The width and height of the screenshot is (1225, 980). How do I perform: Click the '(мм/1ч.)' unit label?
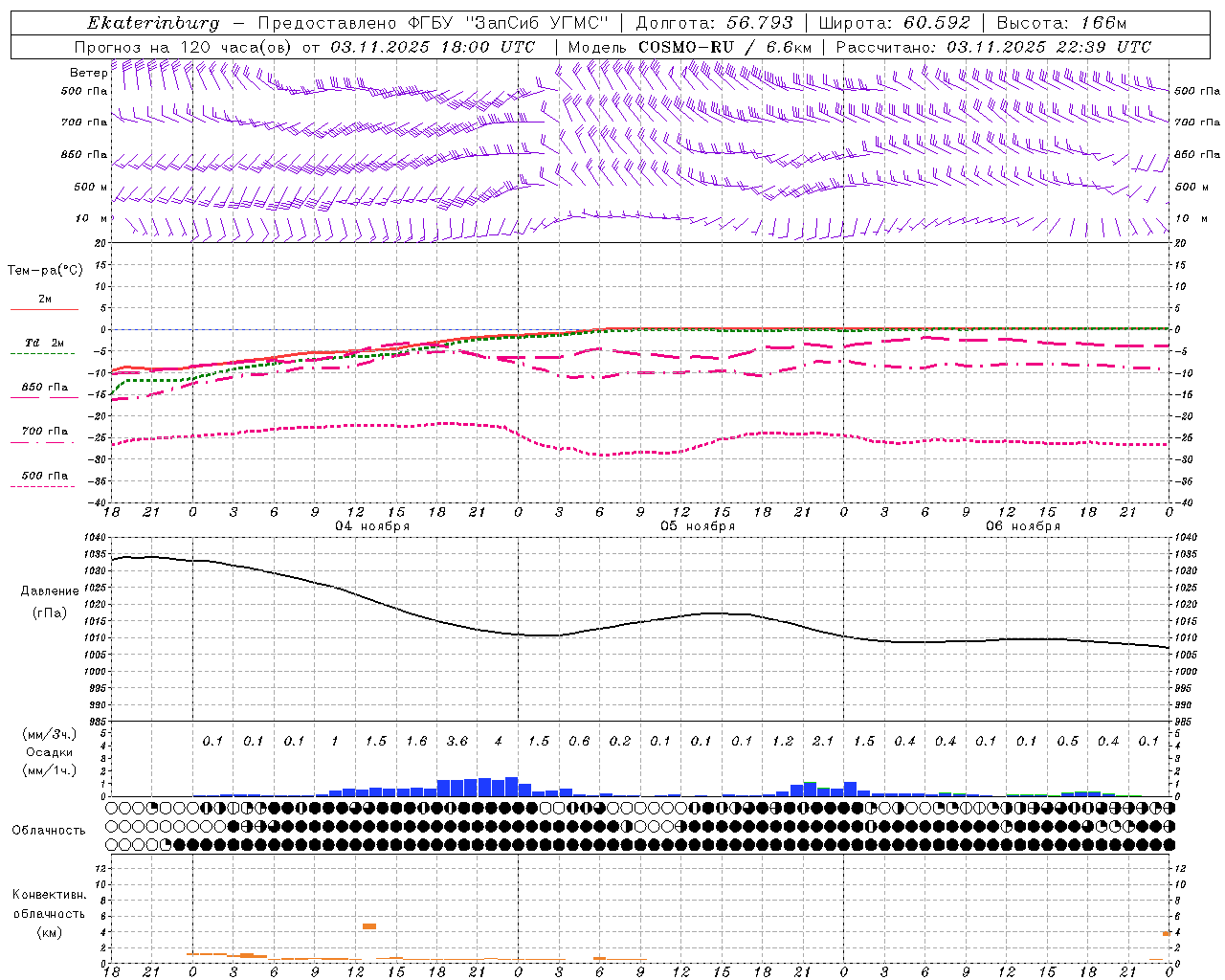click(49, 770)
